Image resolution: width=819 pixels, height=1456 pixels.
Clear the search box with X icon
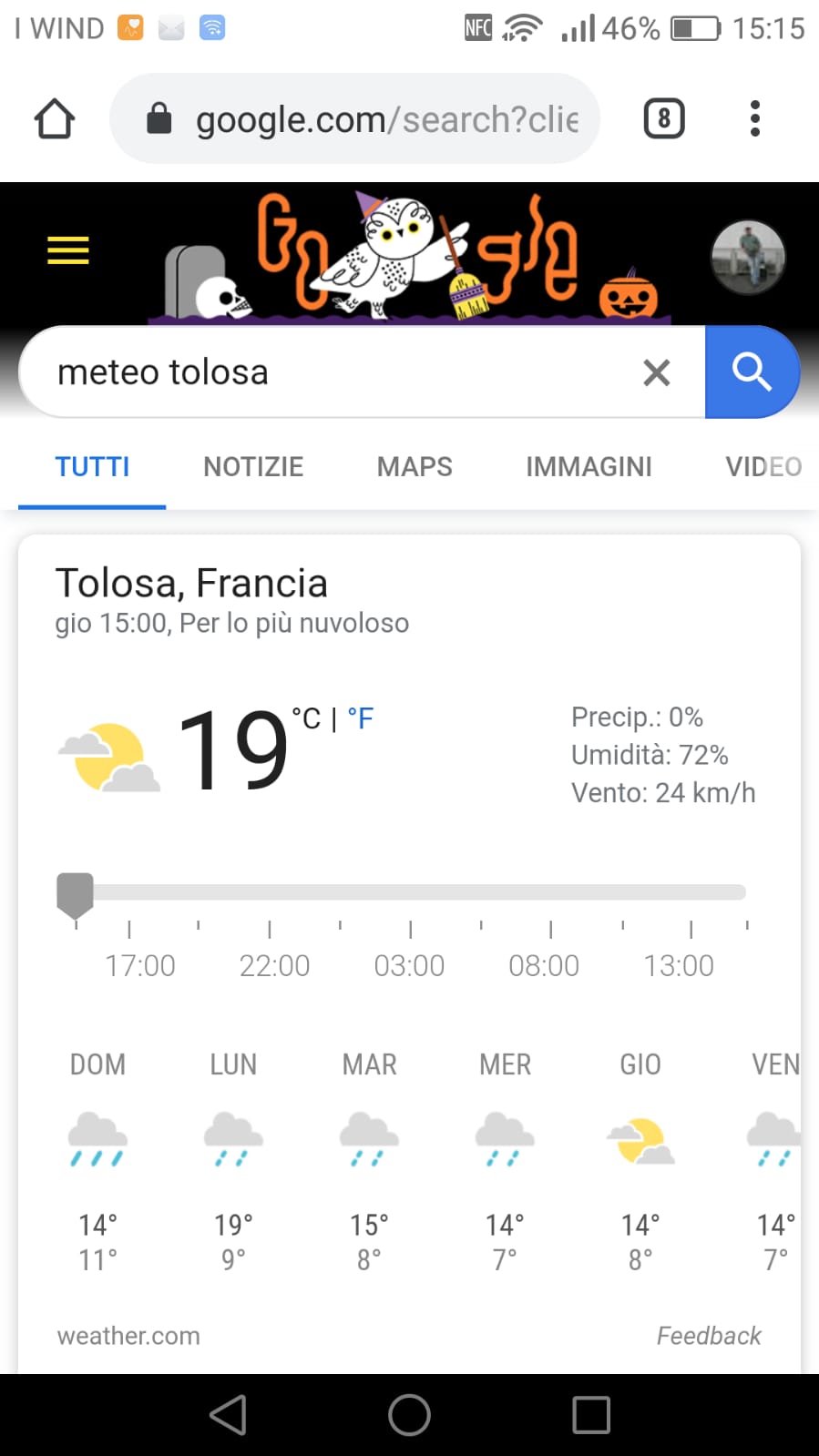[656, 372]
